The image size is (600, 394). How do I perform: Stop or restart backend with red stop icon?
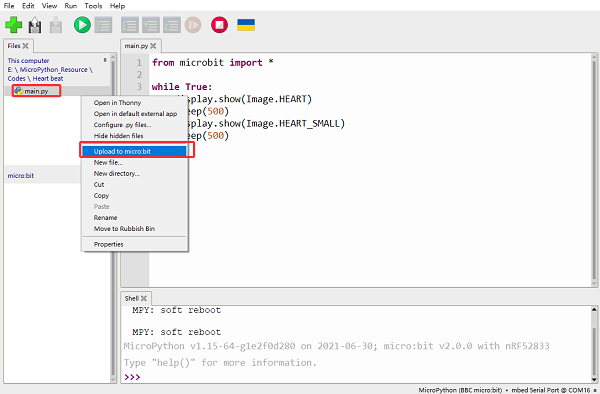point(219,25)
